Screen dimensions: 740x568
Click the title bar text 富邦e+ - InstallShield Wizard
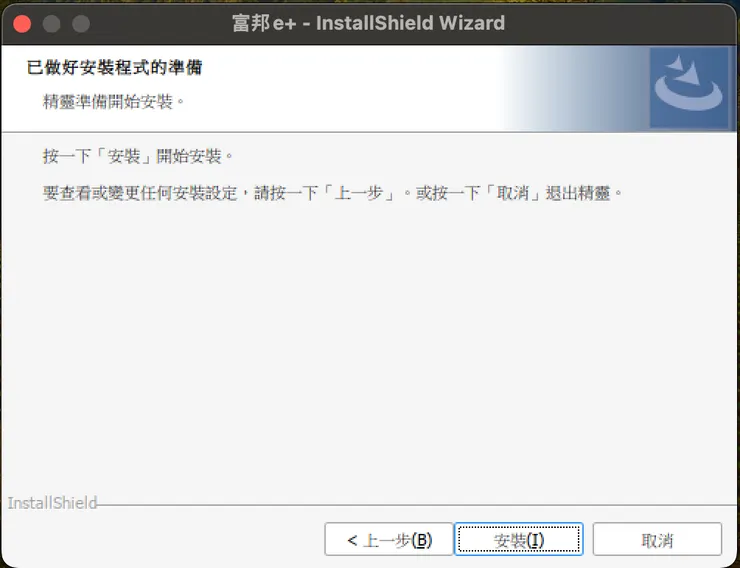[x=369, y=23]
